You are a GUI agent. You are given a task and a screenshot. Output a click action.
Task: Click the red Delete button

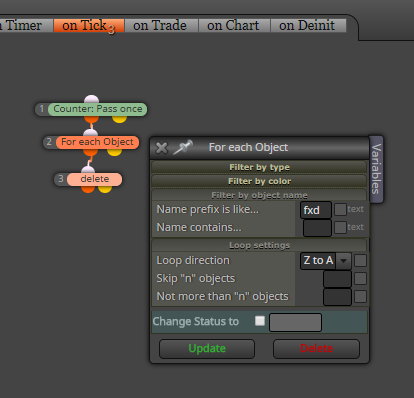coord(316,349)
